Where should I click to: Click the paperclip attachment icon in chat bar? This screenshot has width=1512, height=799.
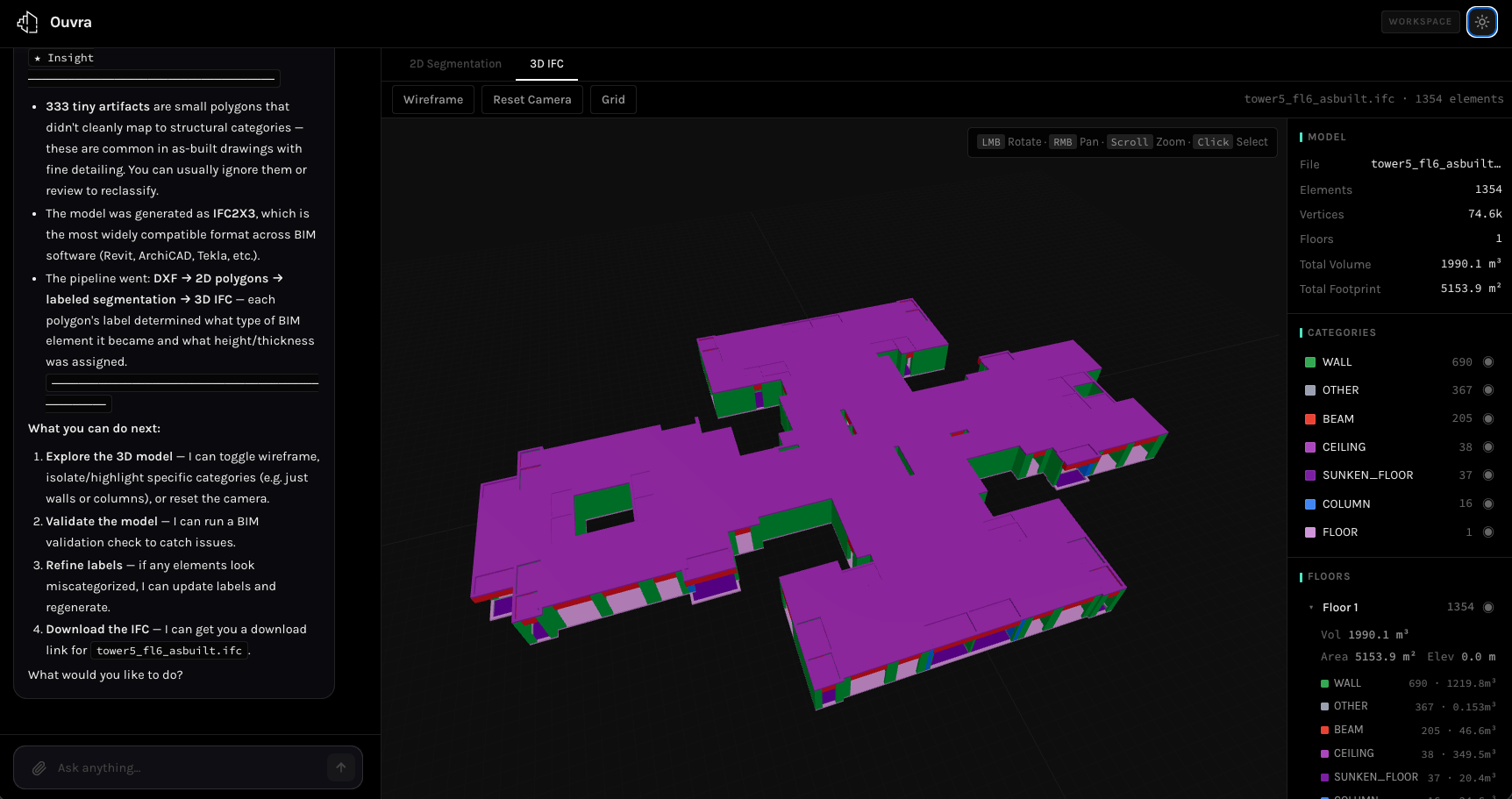[x=39, y=767]
